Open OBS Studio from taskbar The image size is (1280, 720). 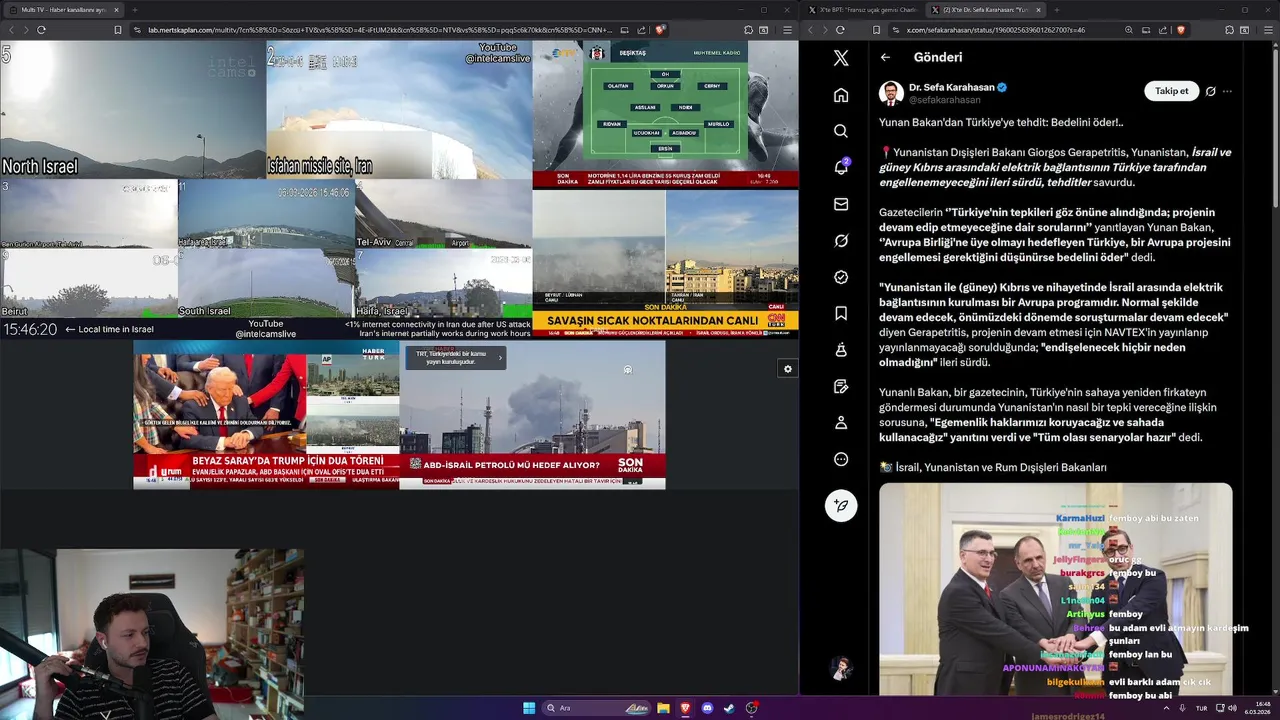coord(751,708)
